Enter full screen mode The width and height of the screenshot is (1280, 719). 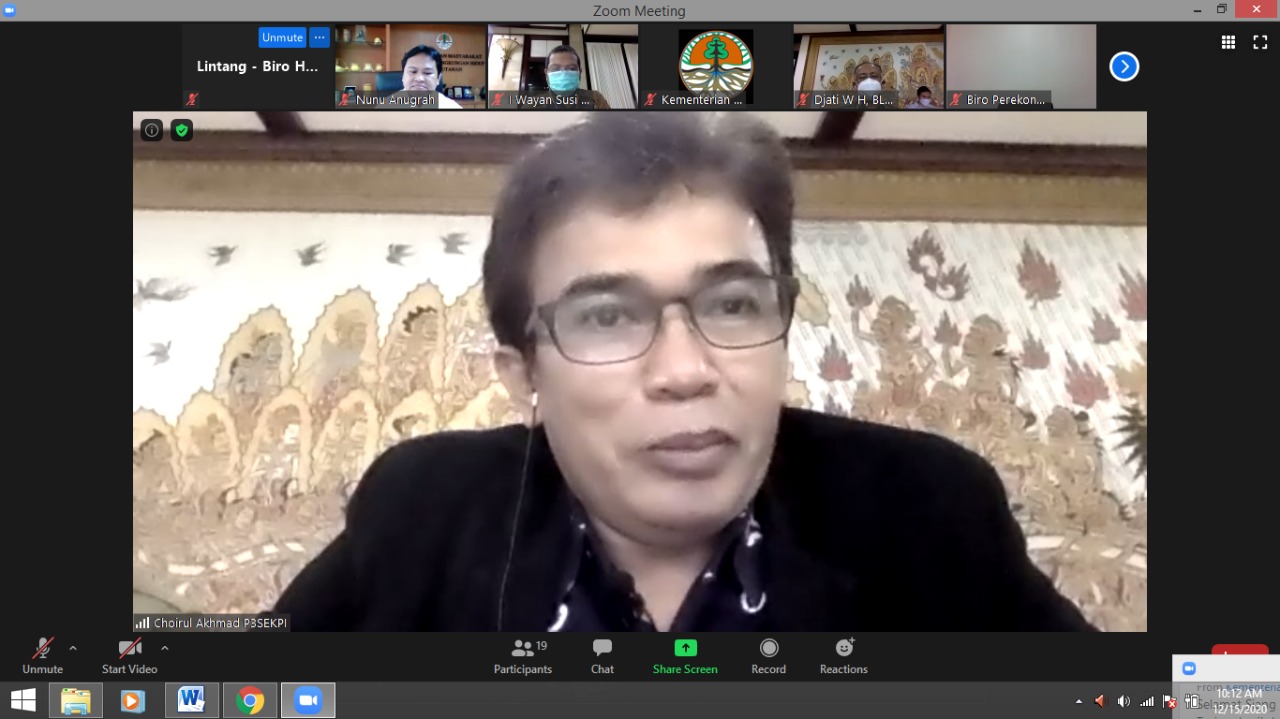point(1260,42)
